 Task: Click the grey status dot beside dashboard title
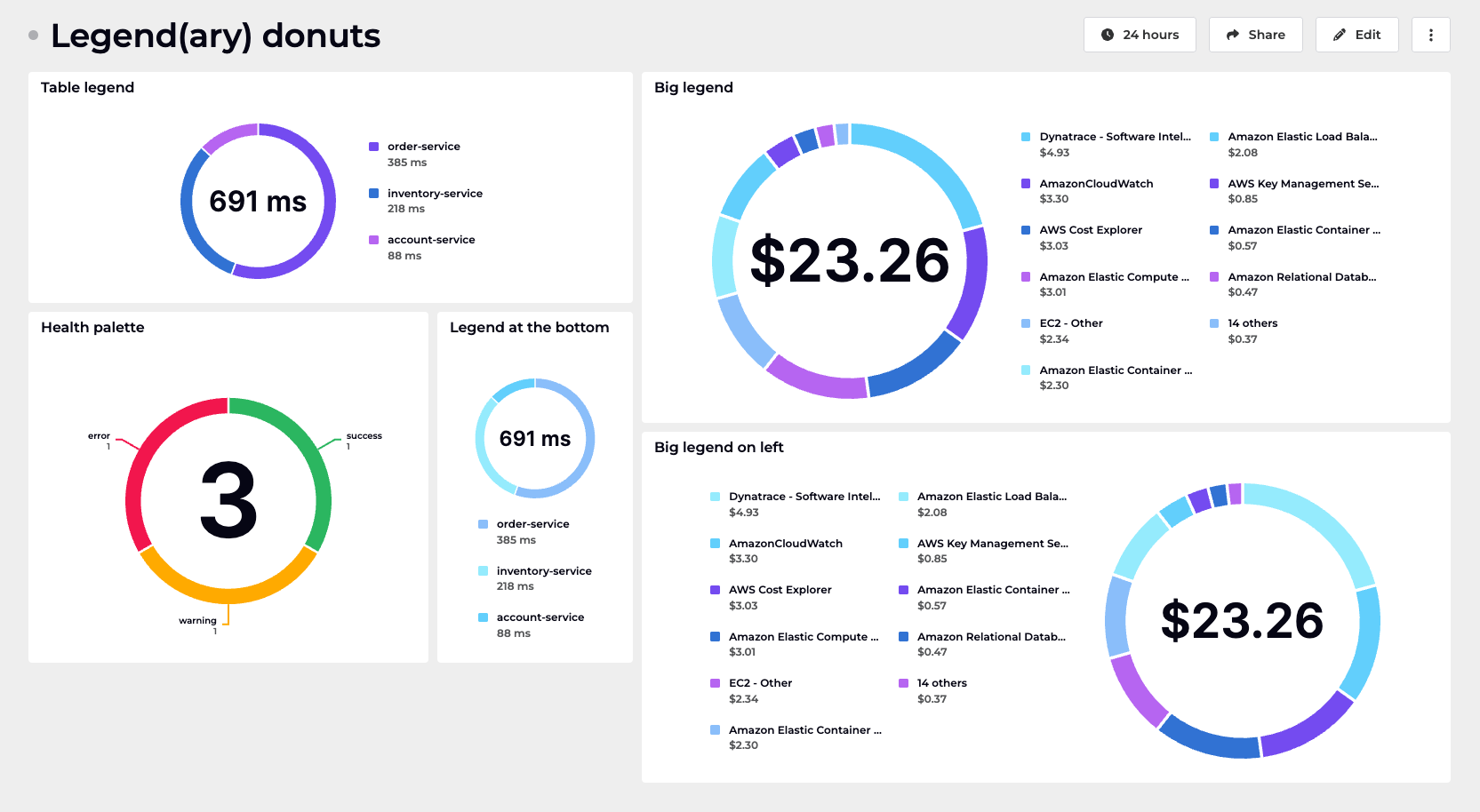[x=34, y=36]
